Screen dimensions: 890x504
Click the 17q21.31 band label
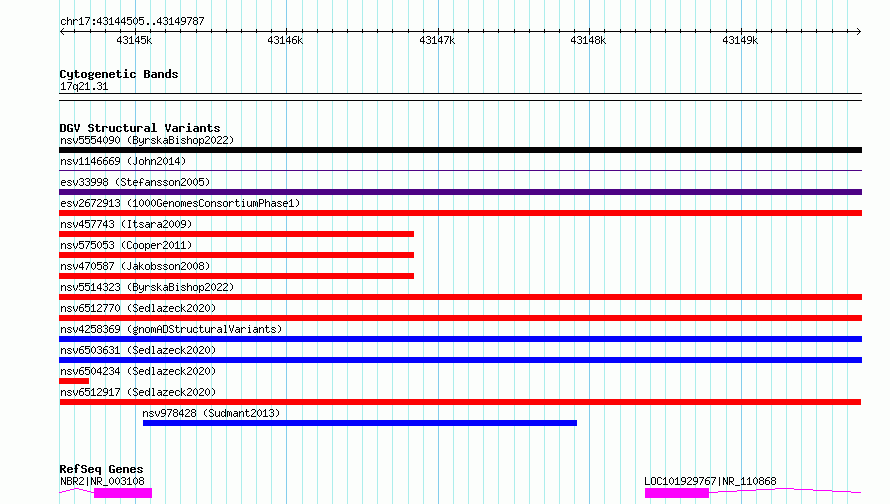coord(84,86)
